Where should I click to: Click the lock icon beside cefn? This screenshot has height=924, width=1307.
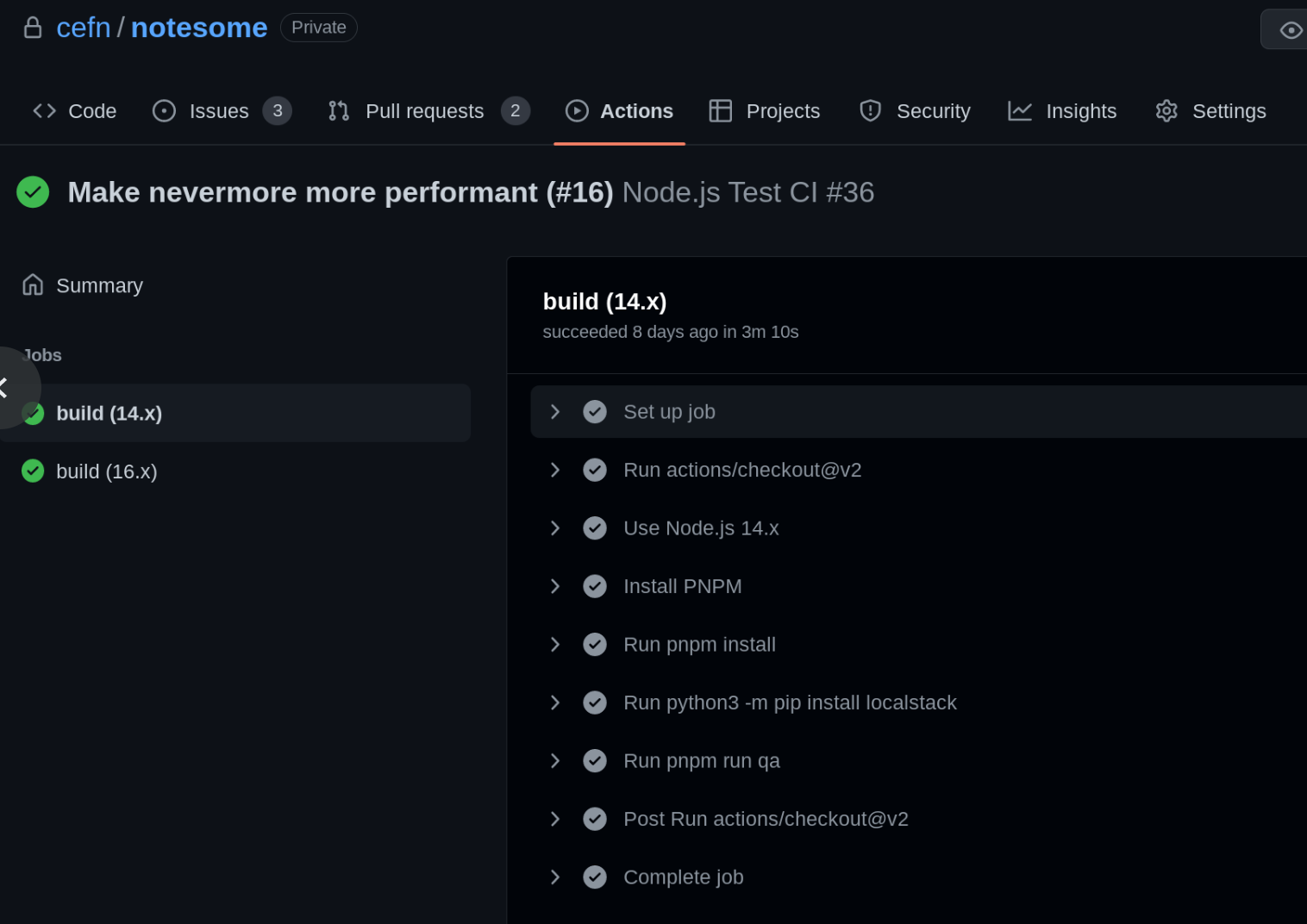point(33,28)
